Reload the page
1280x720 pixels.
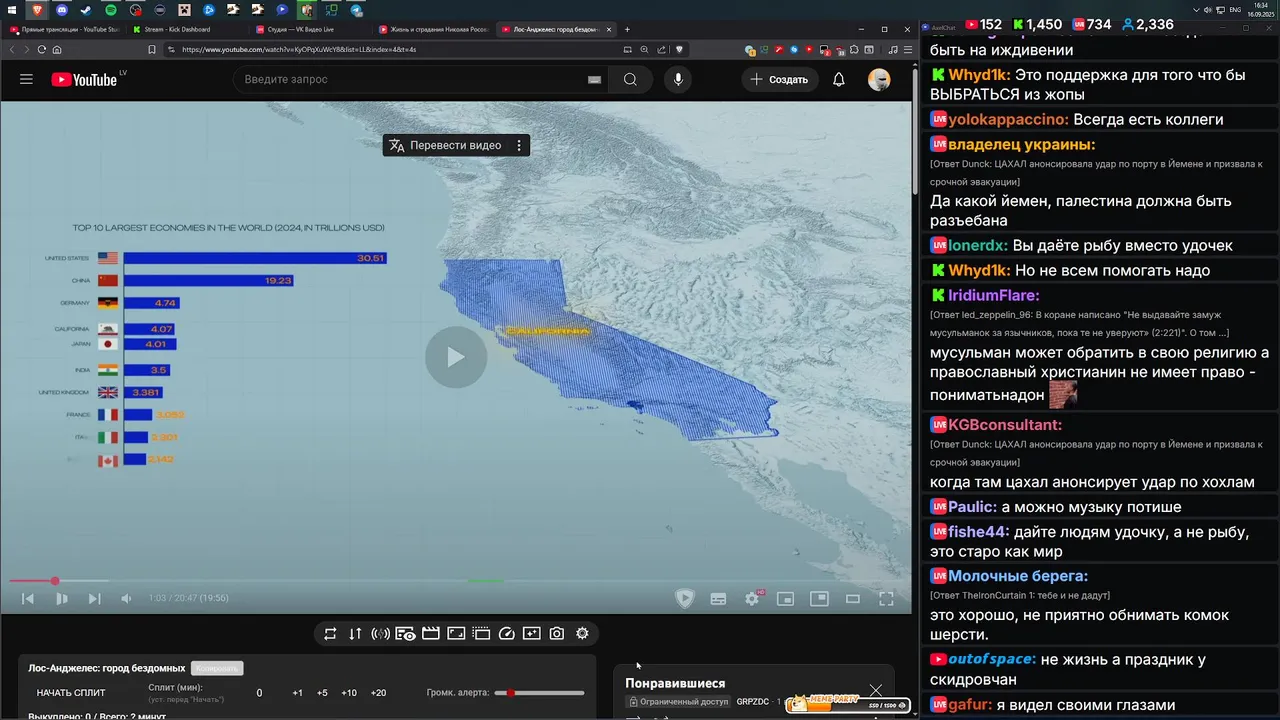pyautogui.click(x=41, y=49)
